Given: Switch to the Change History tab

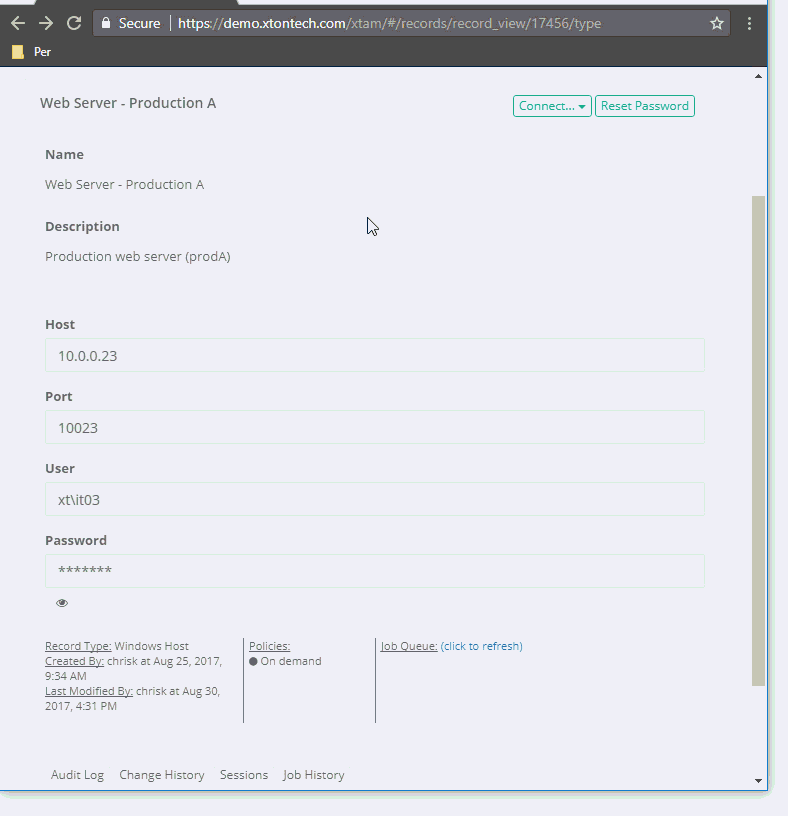Looking at the screenshot, I should [161, 775].
